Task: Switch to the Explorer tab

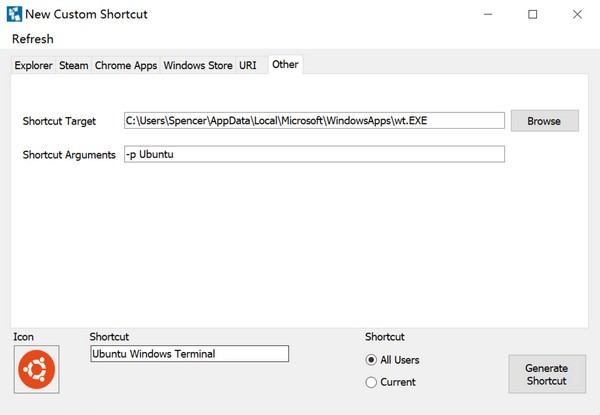Action: (33, 66)
